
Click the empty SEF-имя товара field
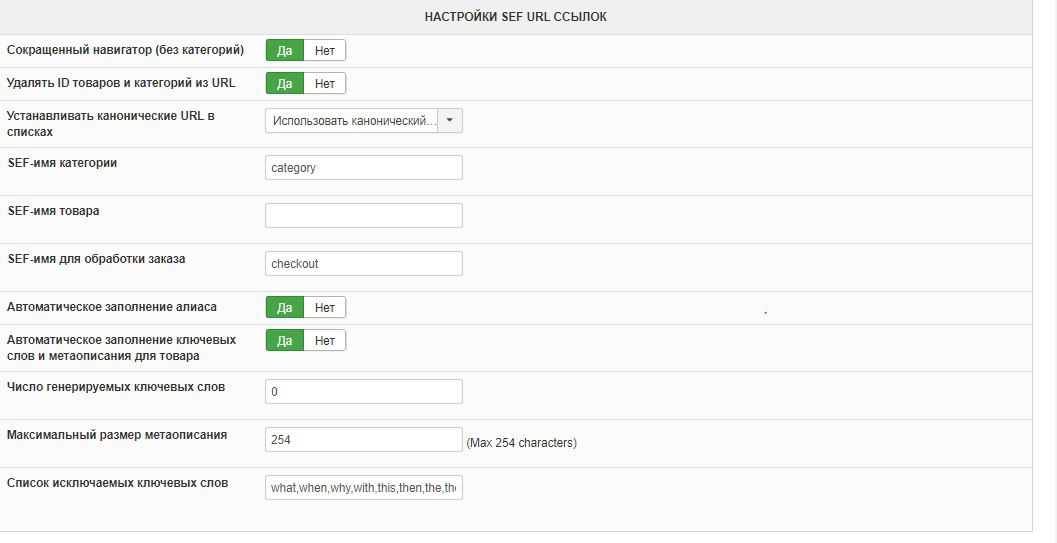click(x=363, y=216)
